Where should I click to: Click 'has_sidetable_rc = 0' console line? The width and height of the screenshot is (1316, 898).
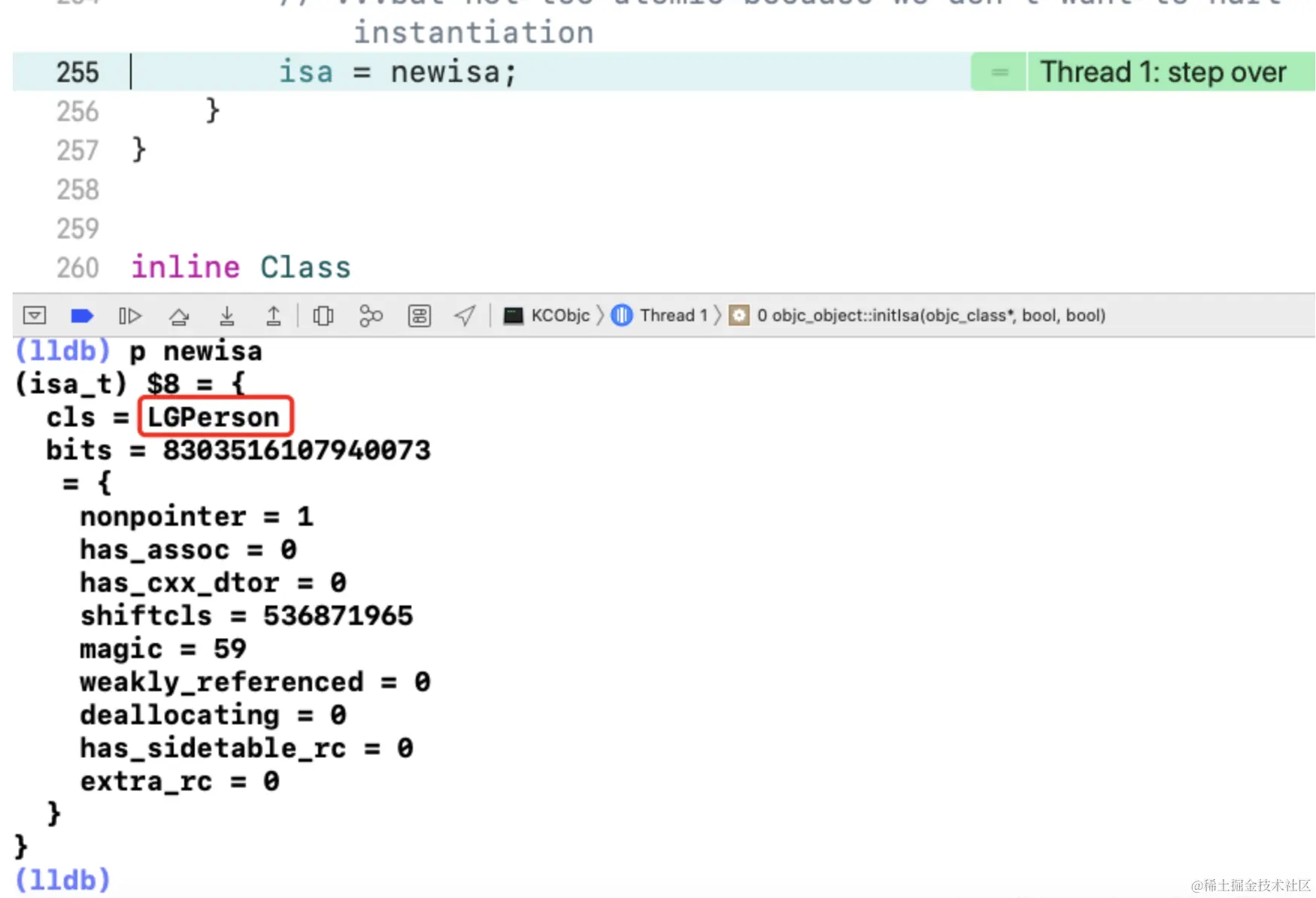click(x=247, y=748)
